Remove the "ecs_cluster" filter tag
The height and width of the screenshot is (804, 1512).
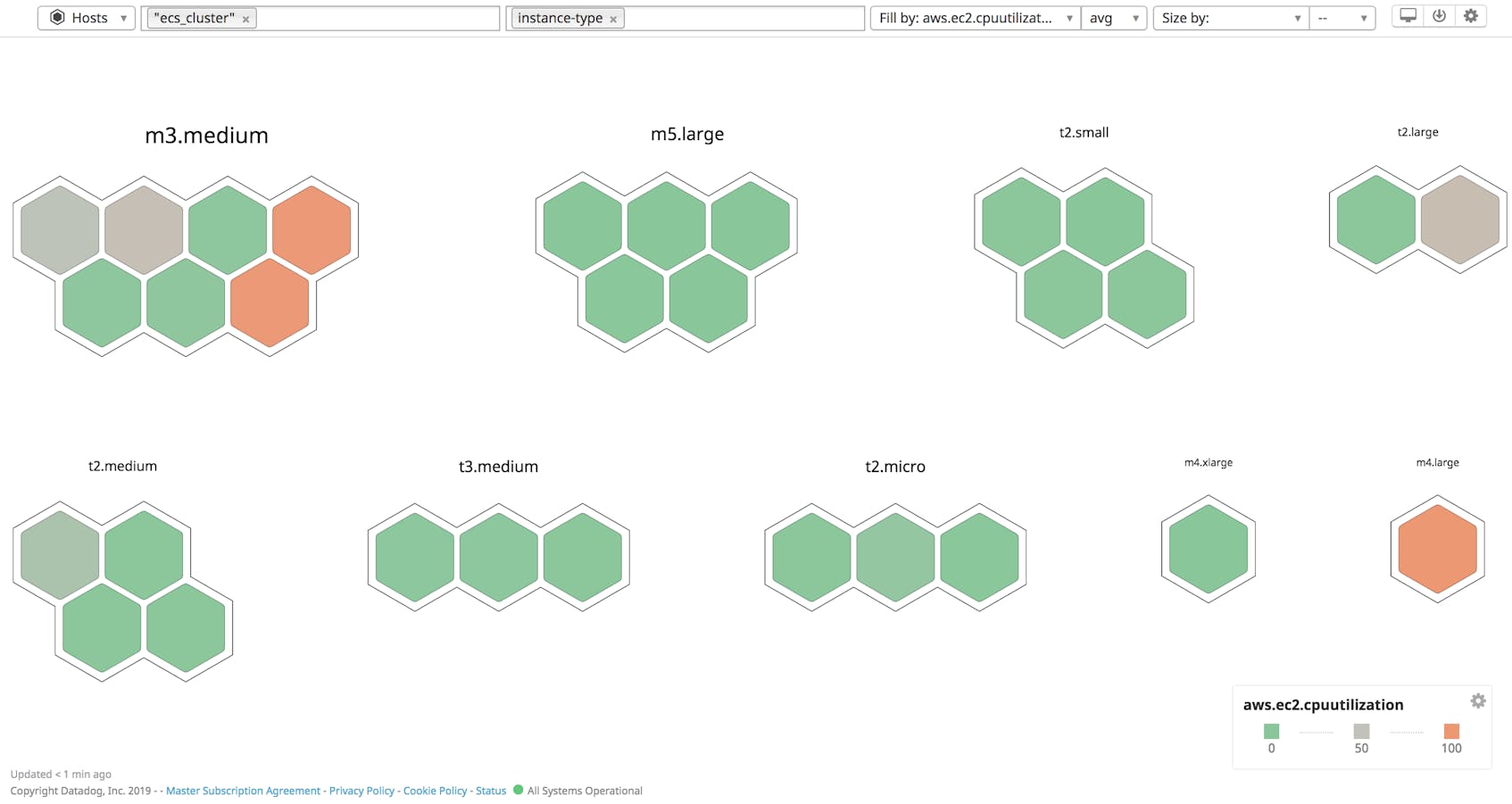(x=246, y=19)
